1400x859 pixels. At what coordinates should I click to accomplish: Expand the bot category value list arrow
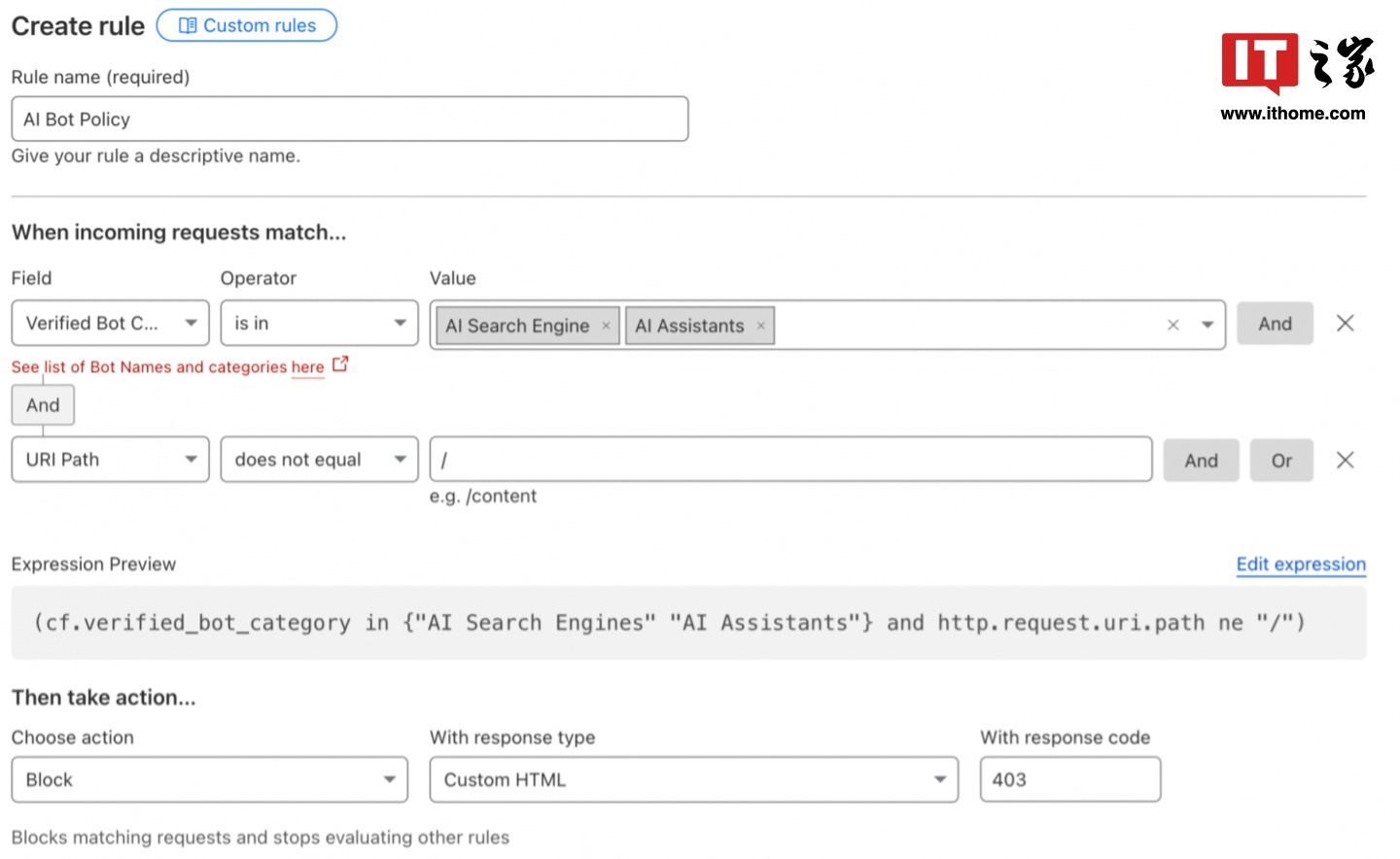pyautogui.click(x=1207, y=325)
